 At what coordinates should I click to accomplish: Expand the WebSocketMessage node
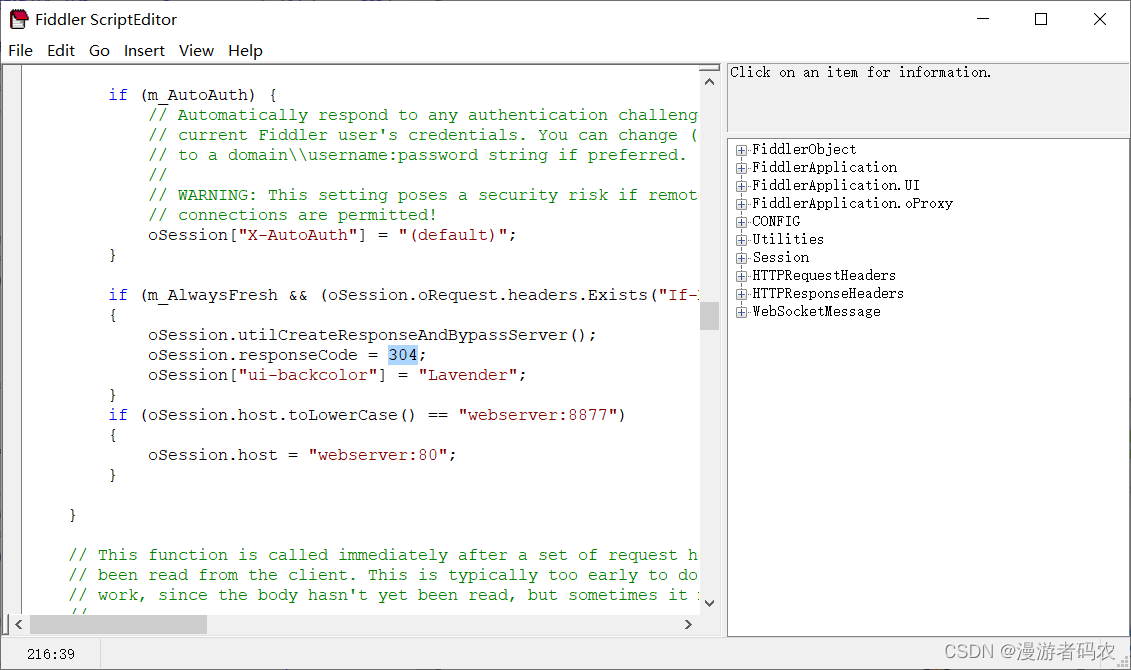point(741,312)
